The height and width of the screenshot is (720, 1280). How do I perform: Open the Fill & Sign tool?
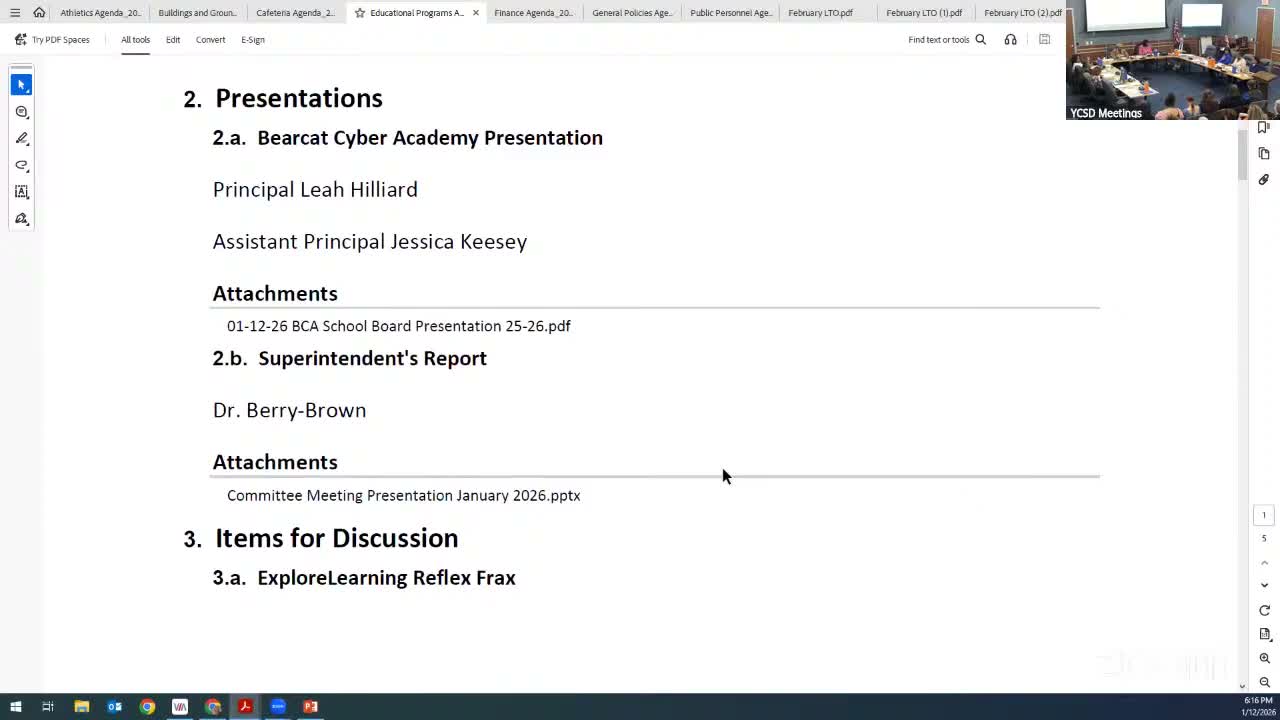21,218
